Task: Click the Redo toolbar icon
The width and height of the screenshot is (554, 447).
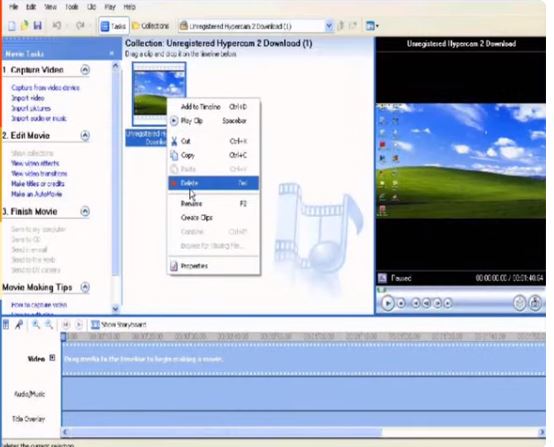Action: click(x=80, y=26)
